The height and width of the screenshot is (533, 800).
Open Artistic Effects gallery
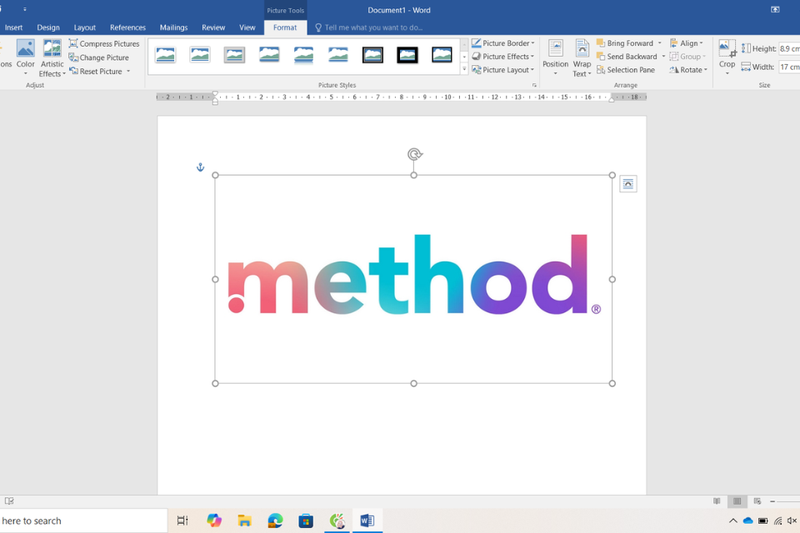(52, 57)
